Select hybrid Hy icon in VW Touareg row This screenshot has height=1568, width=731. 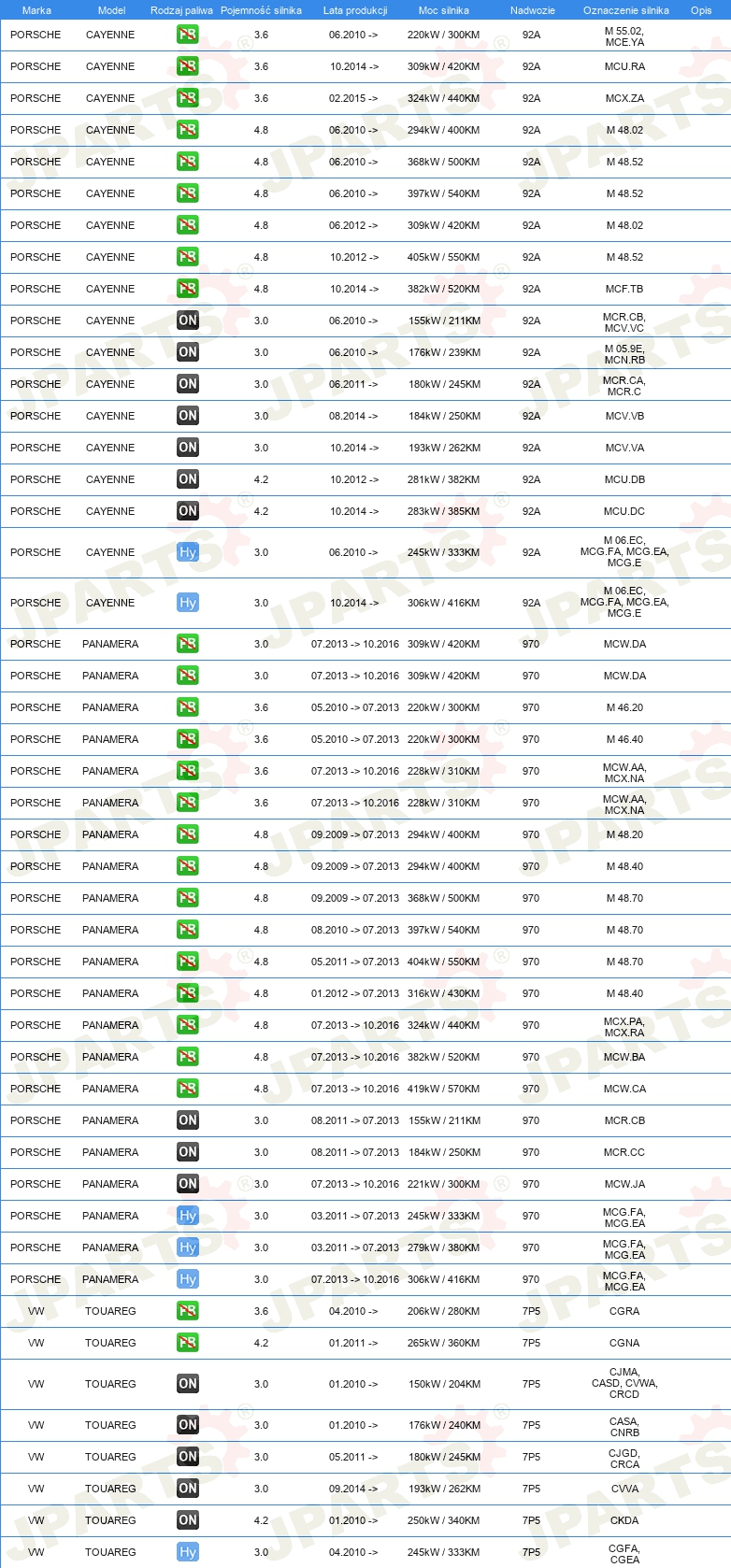pyautogui.click(x=188, y=1552)
